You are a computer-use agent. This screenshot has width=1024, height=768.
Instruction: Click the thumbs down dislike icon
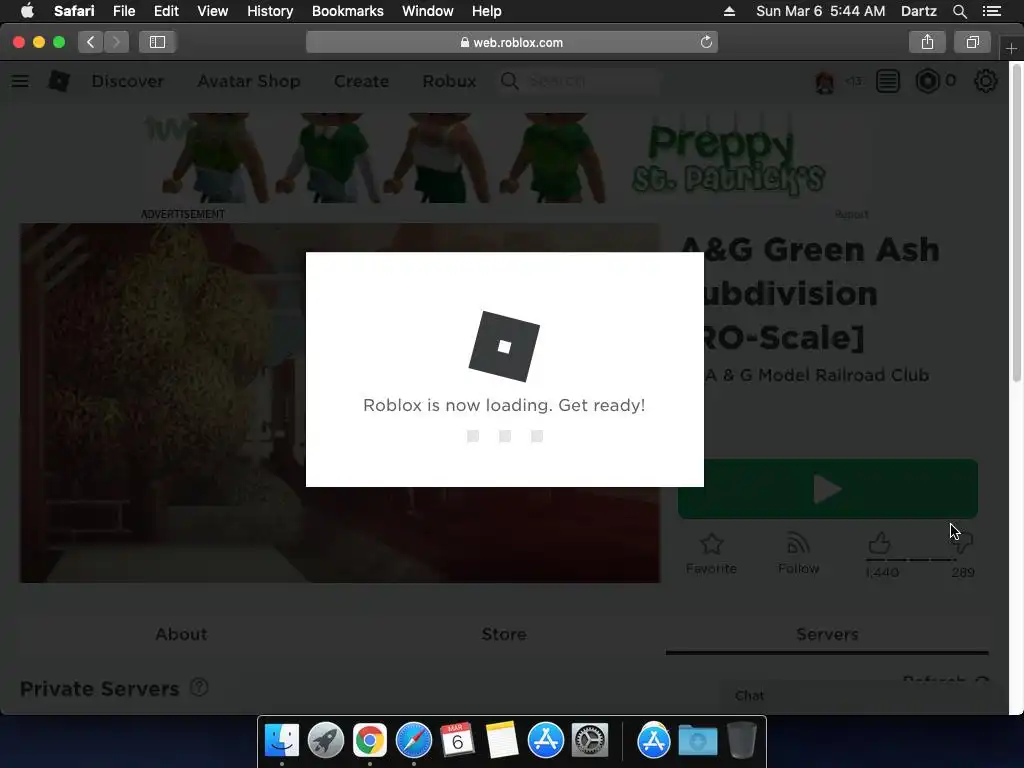(x=965, y=543)
